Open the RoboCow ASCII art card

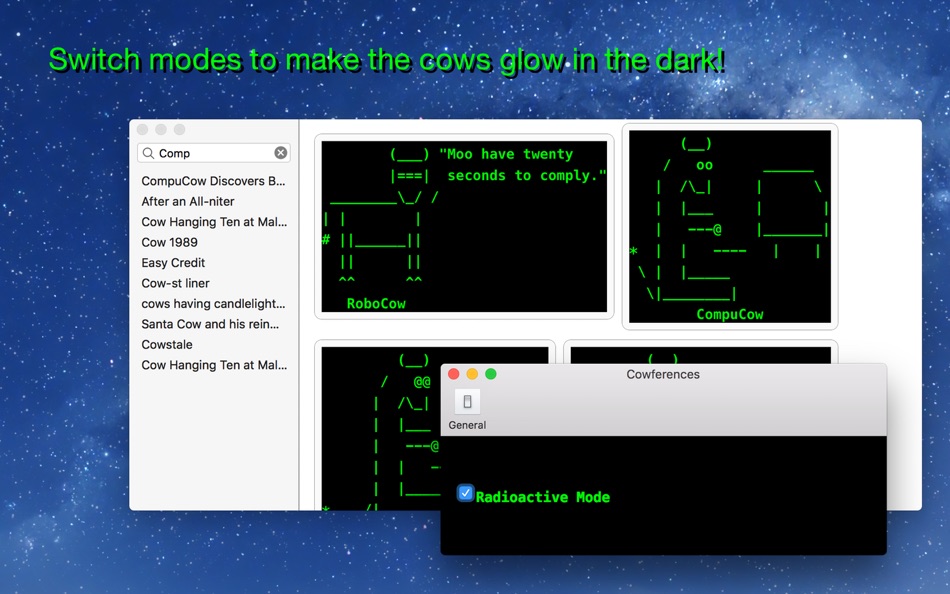(x=464, y=227)
